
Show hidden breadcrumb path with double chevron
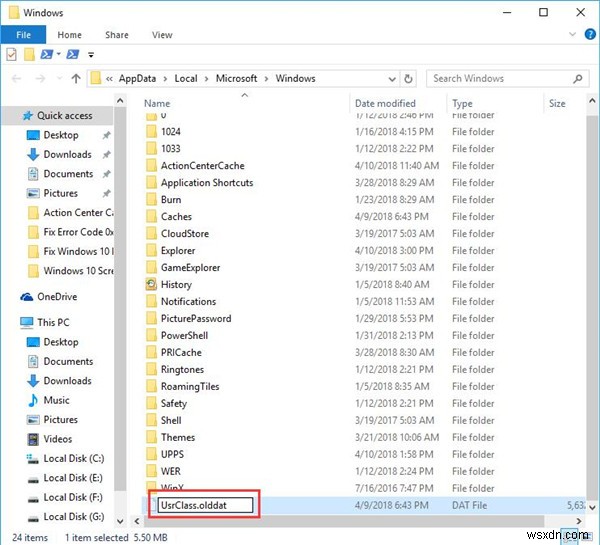coord(109,79)
